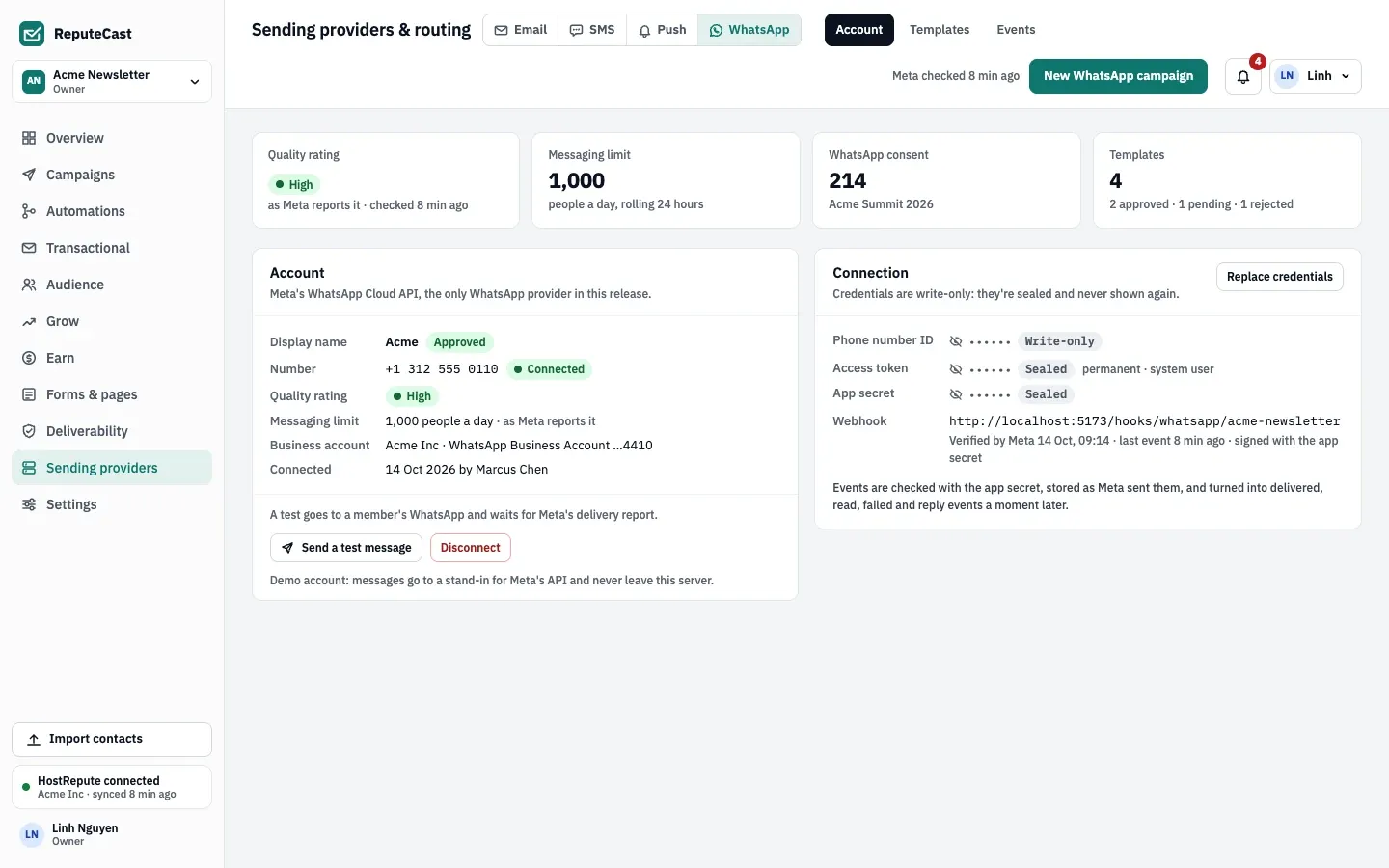Select the Account sub-tab

(x=859, y=30)
